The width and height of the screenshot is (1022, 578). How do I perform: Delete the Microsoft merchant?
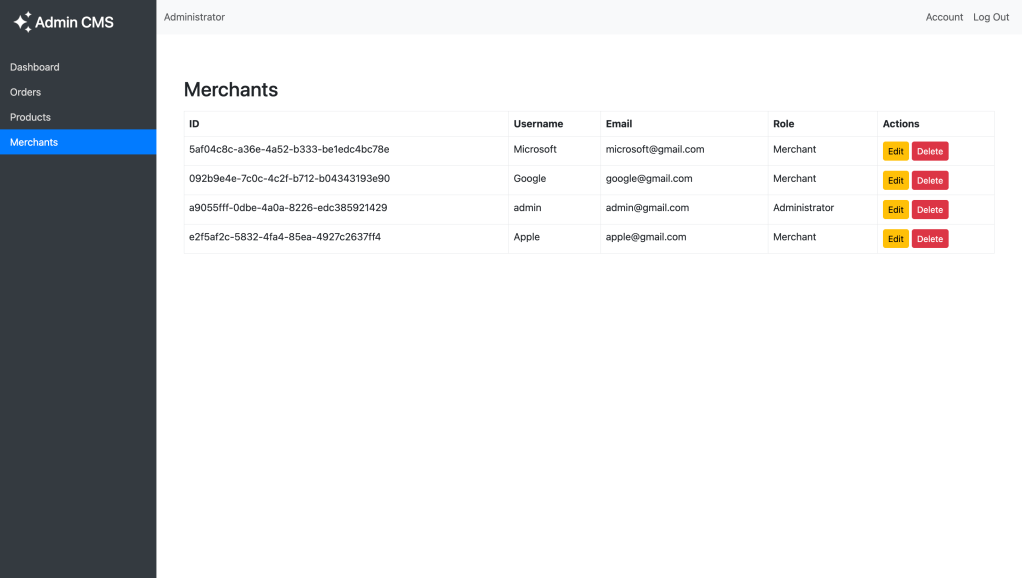coord(929,152)
